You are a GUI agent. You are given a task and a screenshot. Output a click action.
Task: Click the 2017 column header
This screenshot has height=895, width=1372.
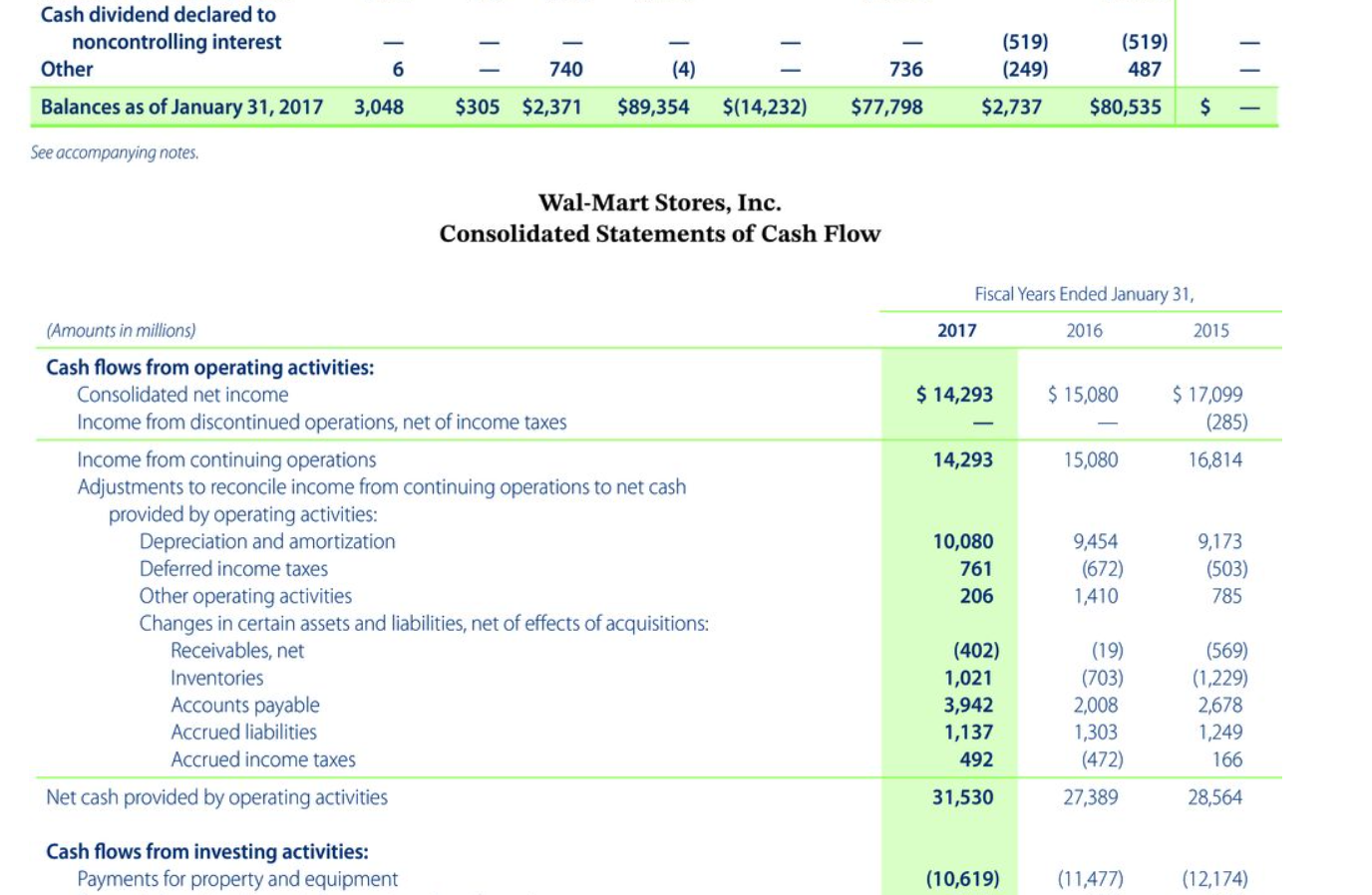click(958, 330)
